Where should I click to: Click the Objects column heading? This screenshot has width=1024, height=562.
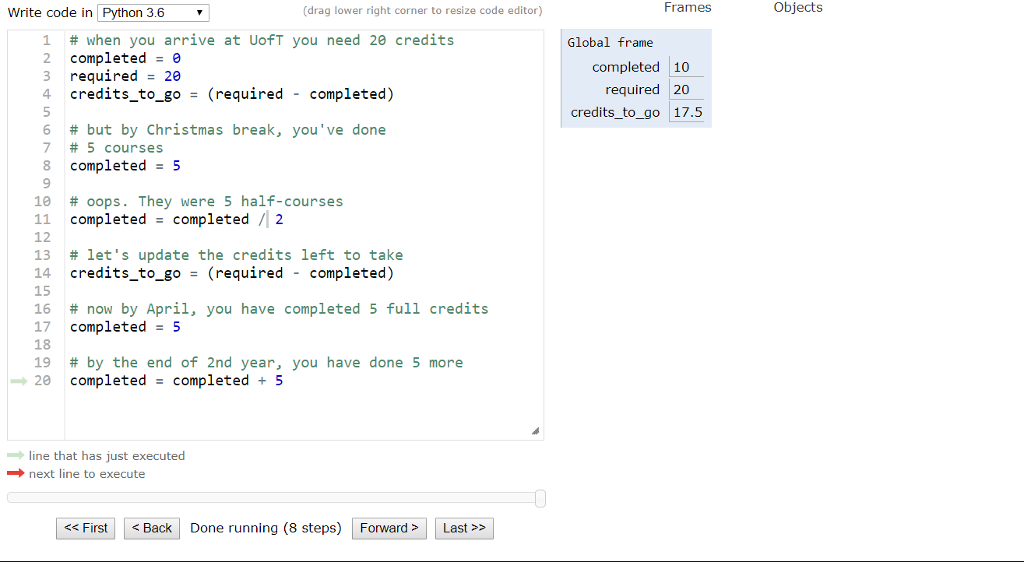798,7
